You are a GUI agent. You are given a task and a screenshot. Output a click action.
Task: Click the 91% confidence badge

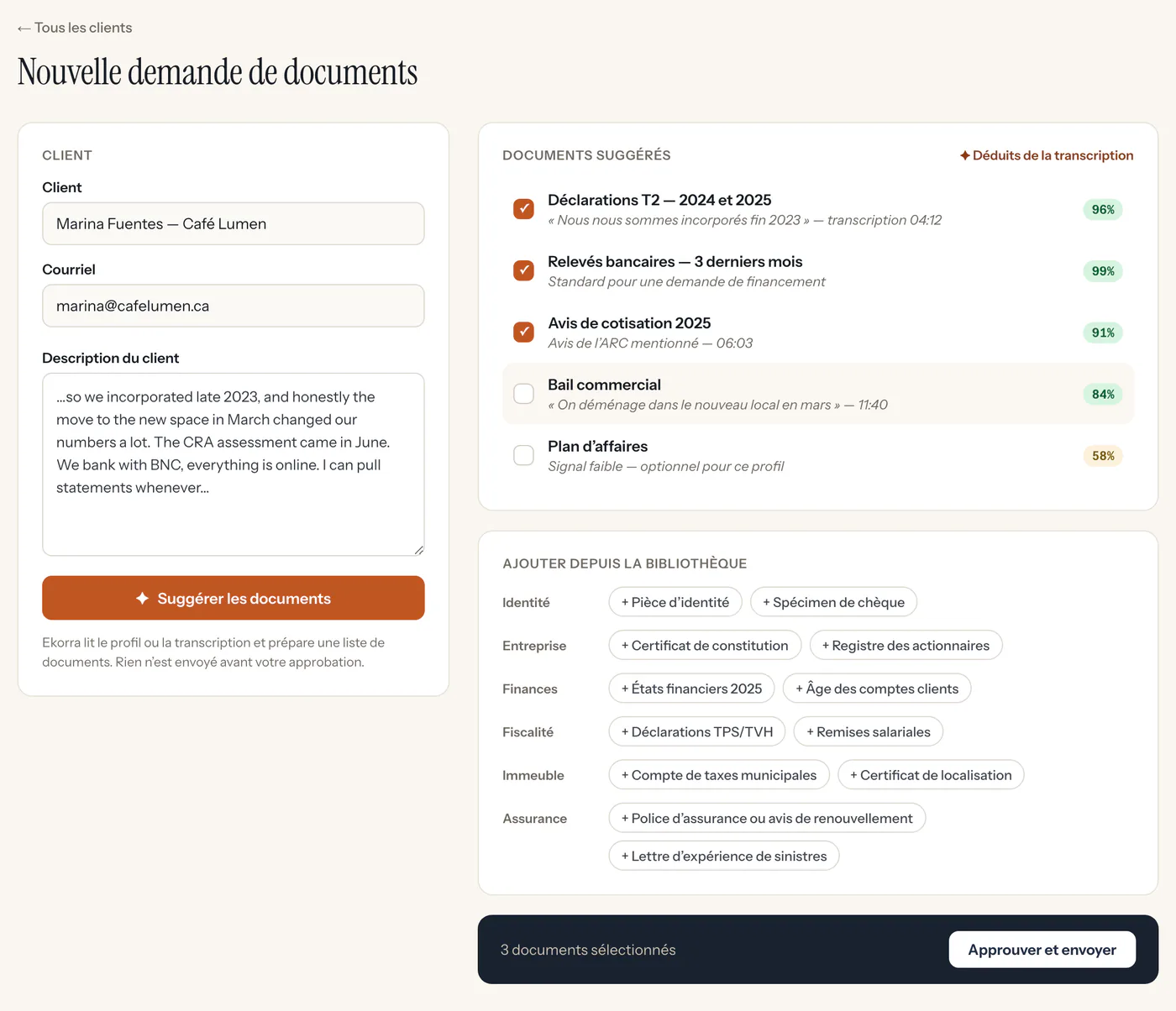point(1103,333)
